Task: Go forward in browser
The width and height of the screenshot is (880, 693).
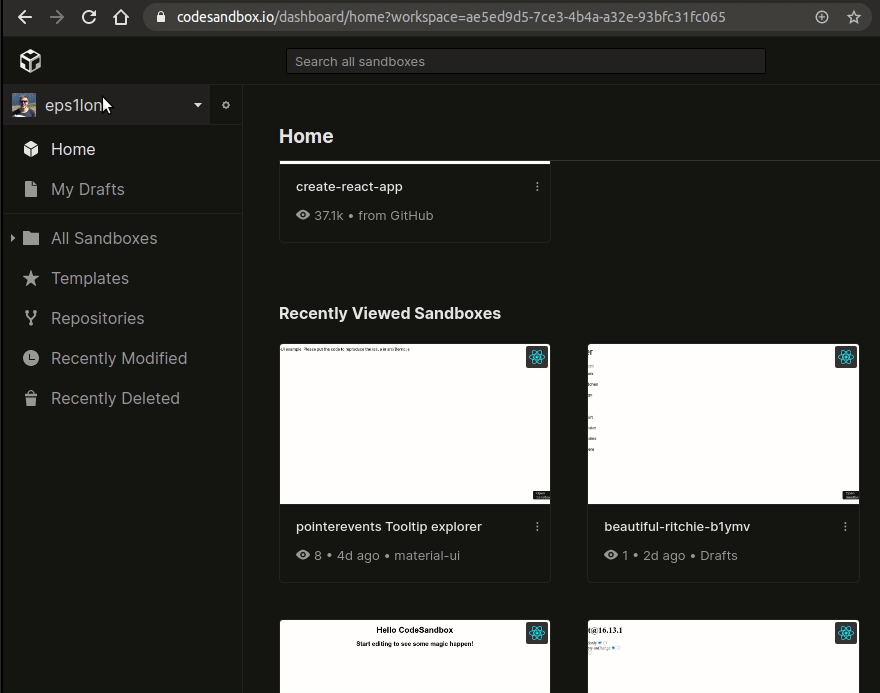Action: tap(57, 17)
